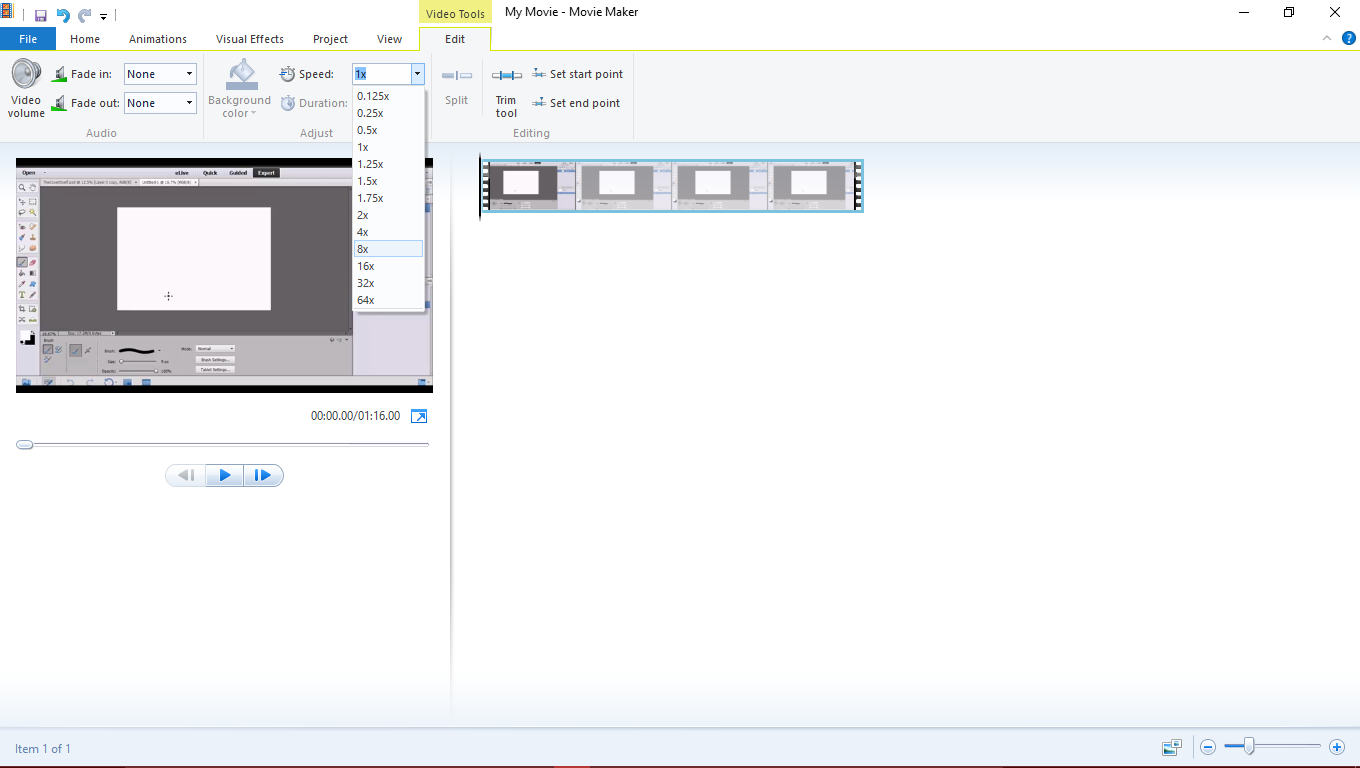Click the Speed stopwatch icon
1360x768 pixels.
288,74
